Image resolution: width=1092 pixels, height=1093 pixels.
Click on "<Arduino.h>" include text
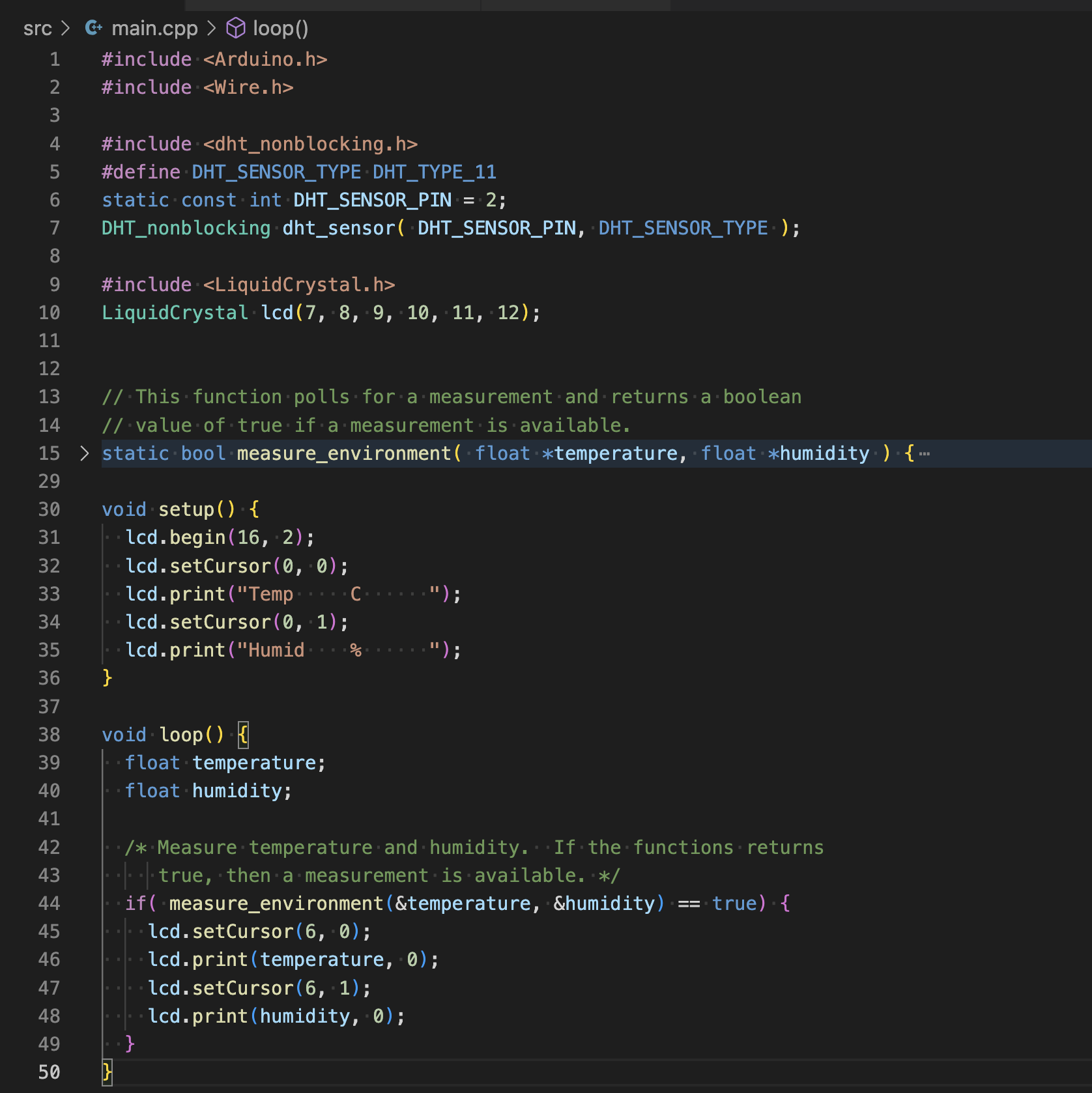(265, 59)
